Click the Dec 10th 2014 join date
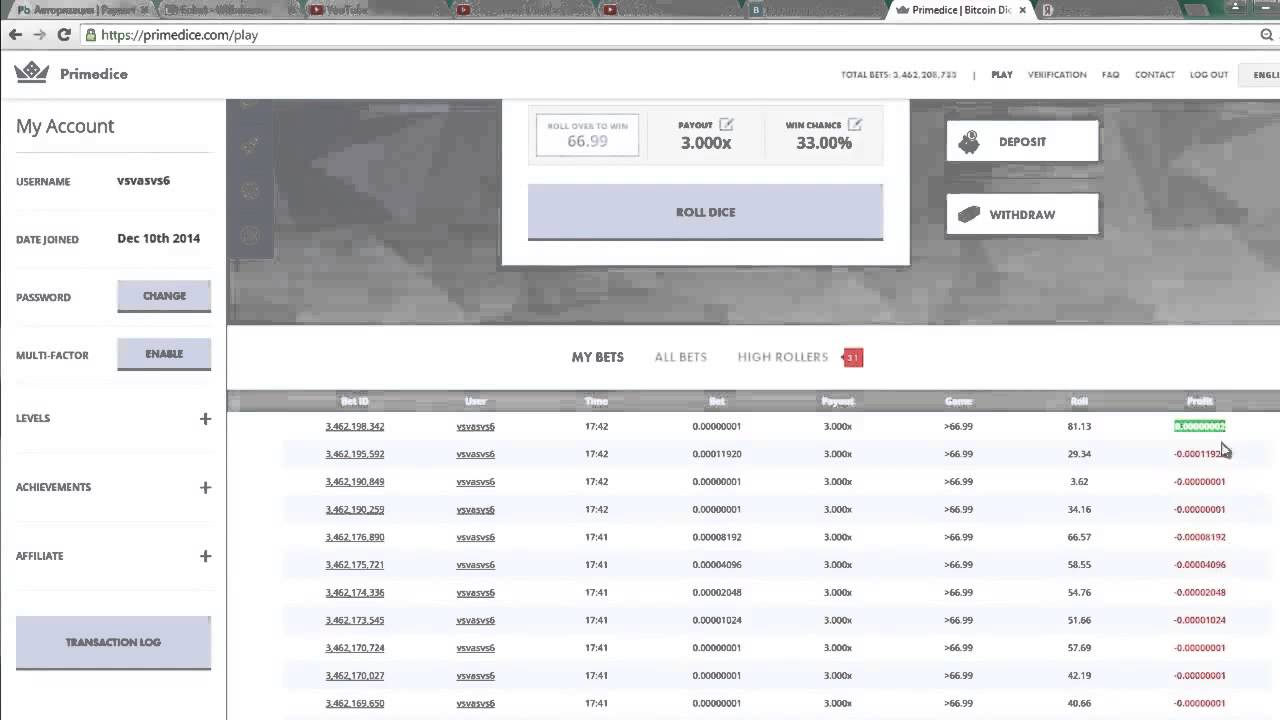Screen dimensions: 1280x720 point(159,238)
